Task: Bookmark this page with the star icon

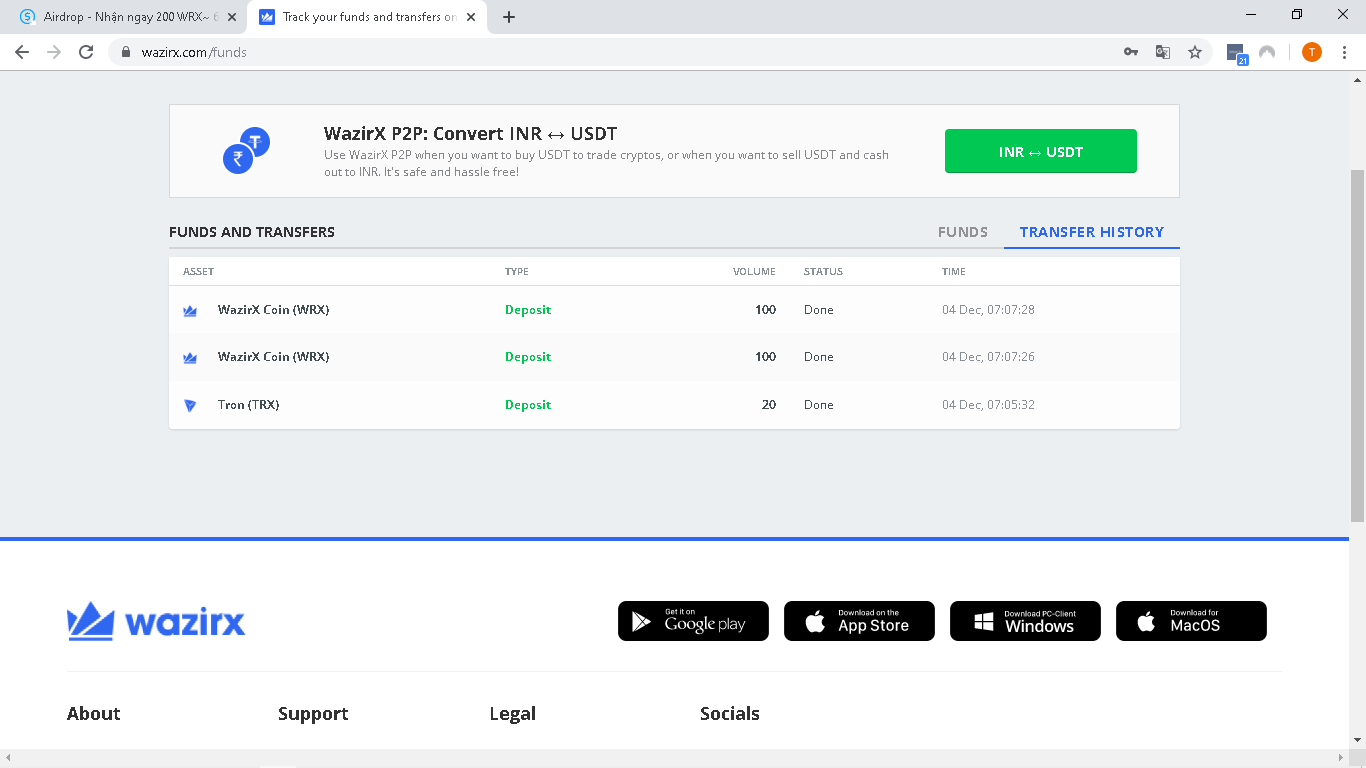Action: tap(1194, 52)
